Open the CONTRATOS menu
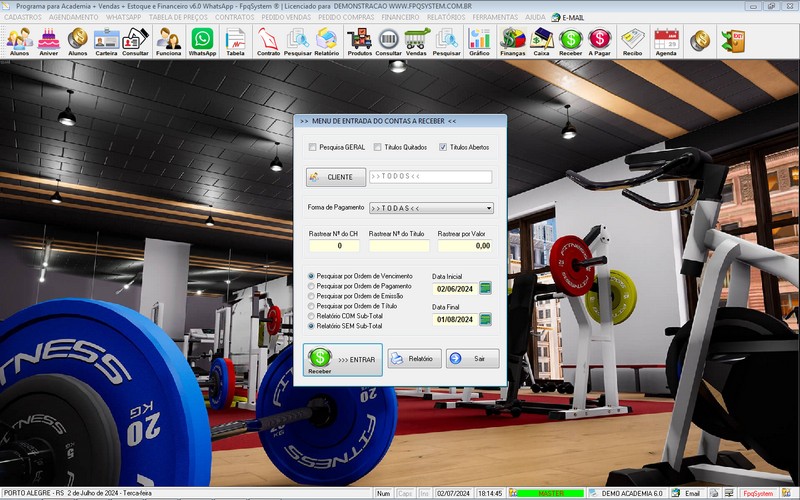Image resolution: width=800 pixels, height=500 pixels. point(235,17)
